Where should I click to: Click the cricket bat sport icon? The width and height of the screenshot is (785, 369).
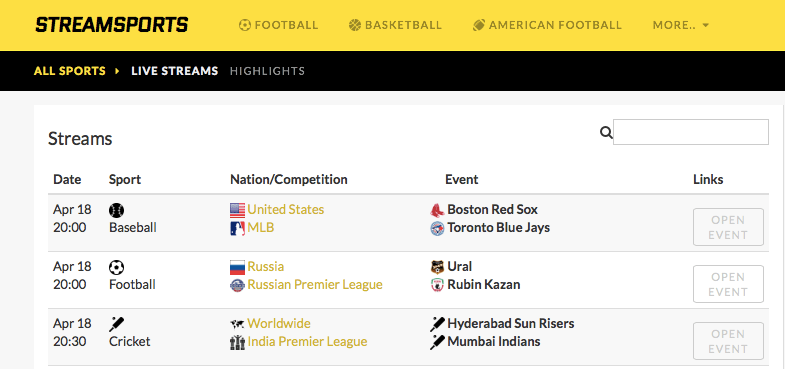click(117, 324)
